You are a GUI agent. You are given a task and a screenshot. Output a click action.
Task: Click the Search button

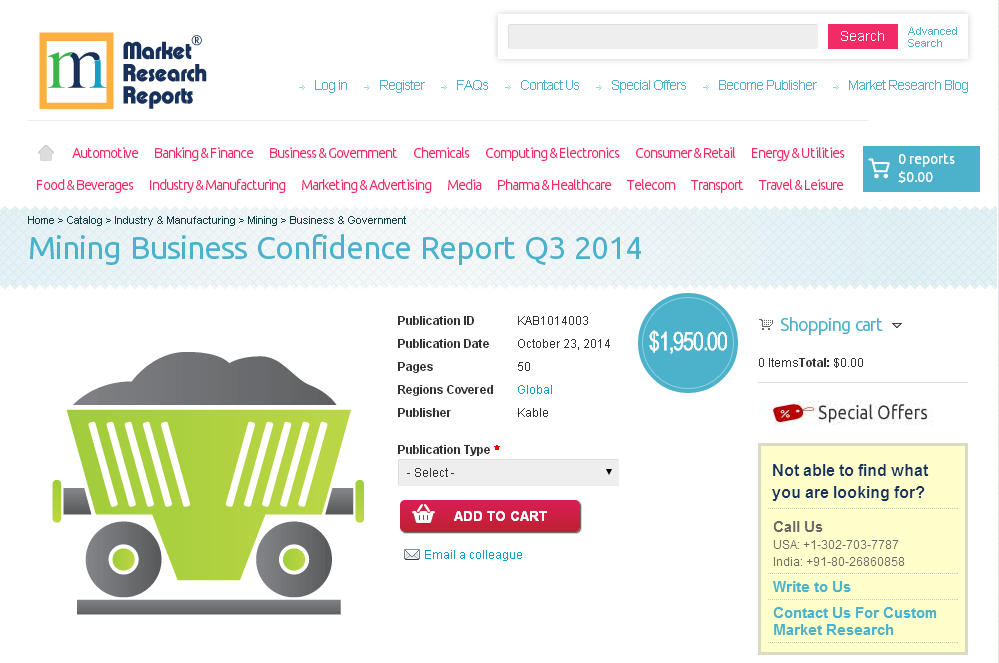tap(862, 35)
